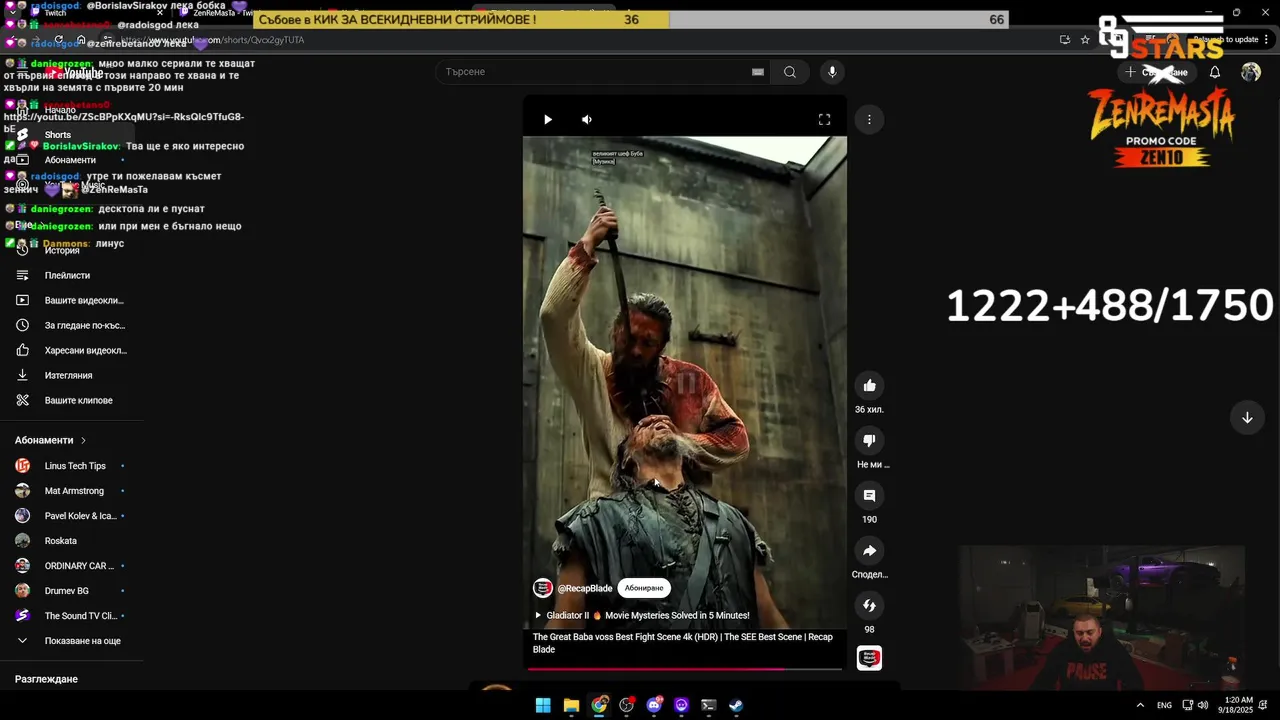Open Pavel Kolev & Ica channel

[70, 516]
